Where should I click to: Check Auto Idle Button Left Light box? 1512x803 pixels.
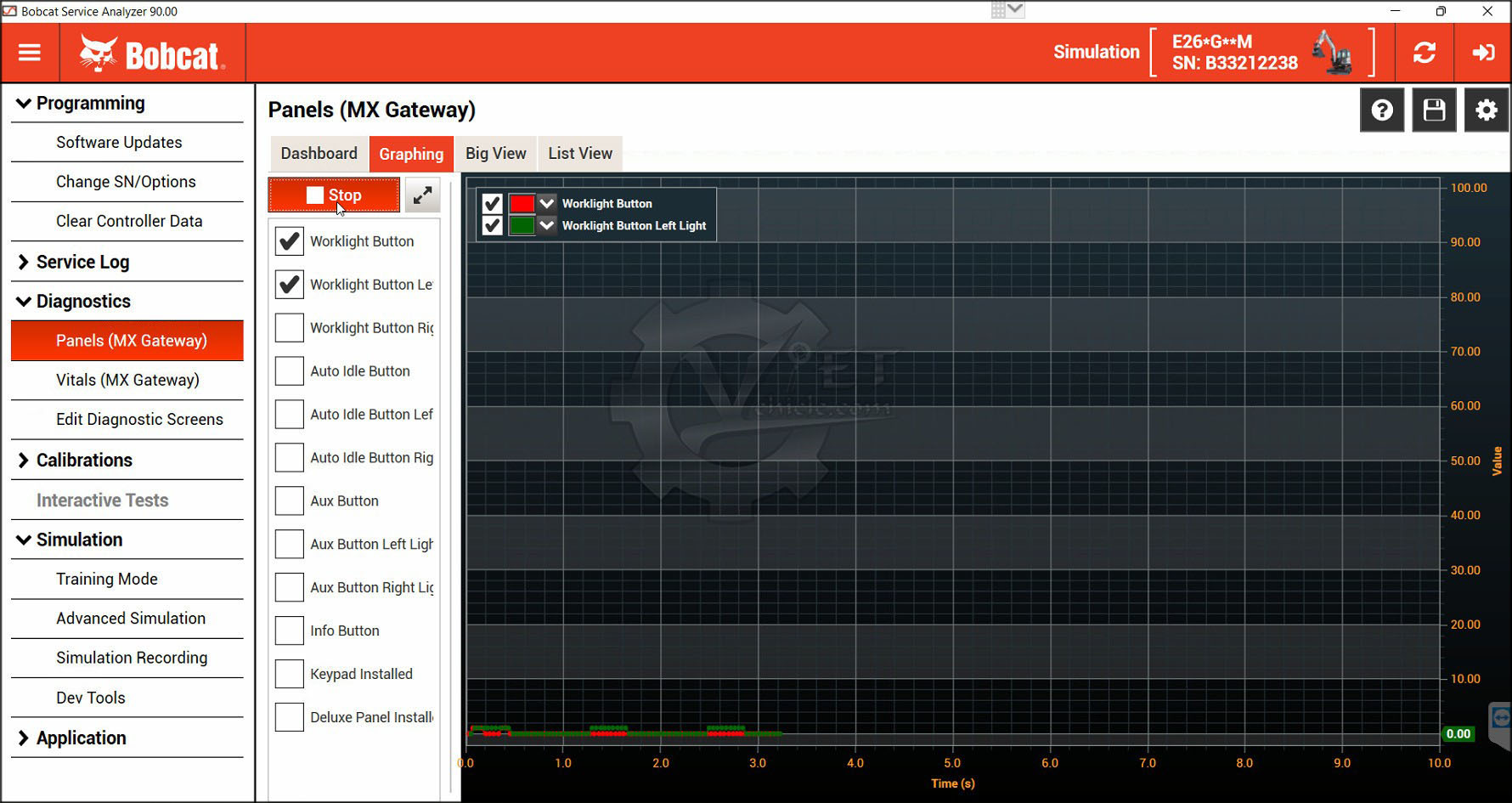(289, 415)
